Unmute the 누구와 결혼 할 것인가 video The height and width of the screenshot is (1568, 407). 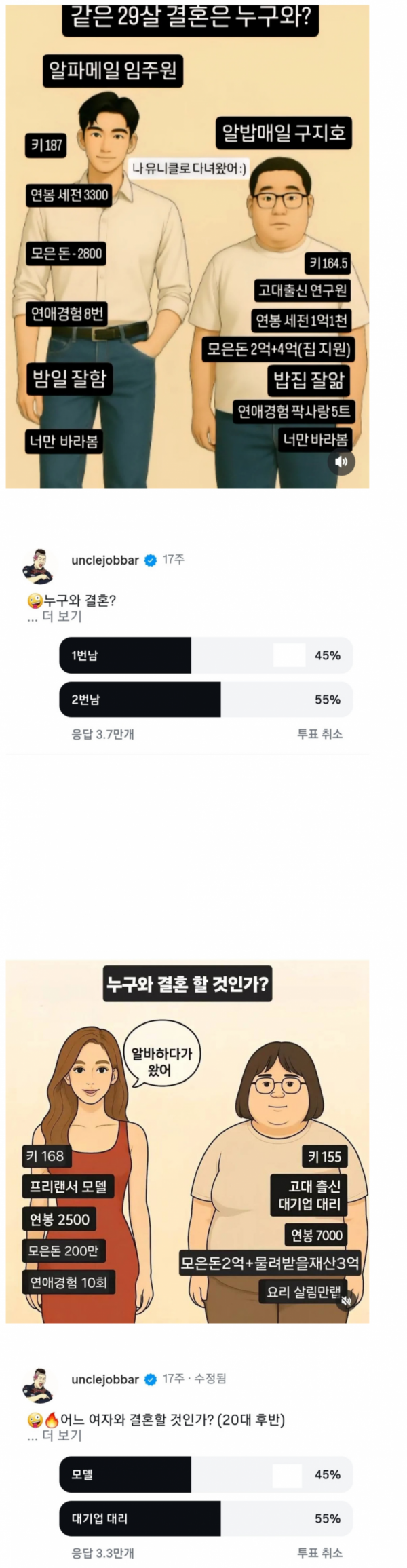tap(346, 1301)
